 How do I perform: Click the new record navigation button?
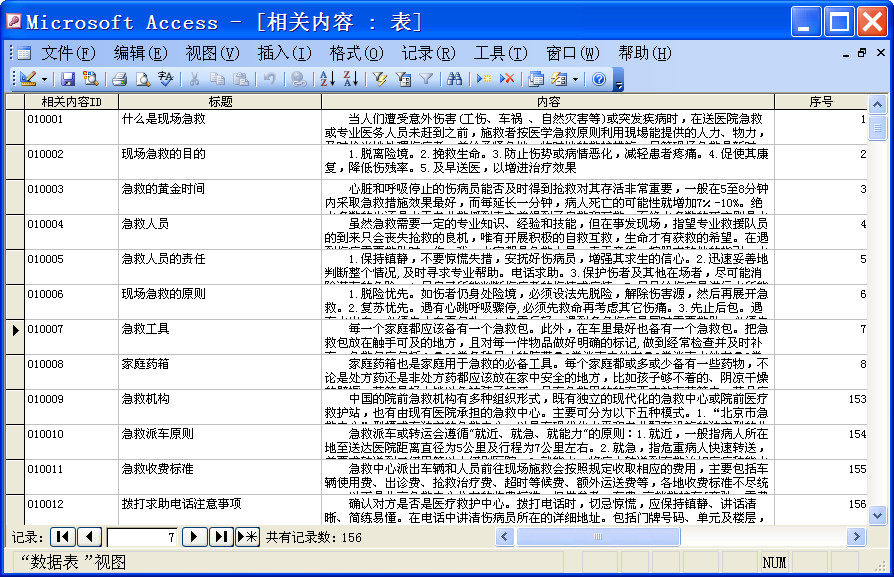pos(247,537)
